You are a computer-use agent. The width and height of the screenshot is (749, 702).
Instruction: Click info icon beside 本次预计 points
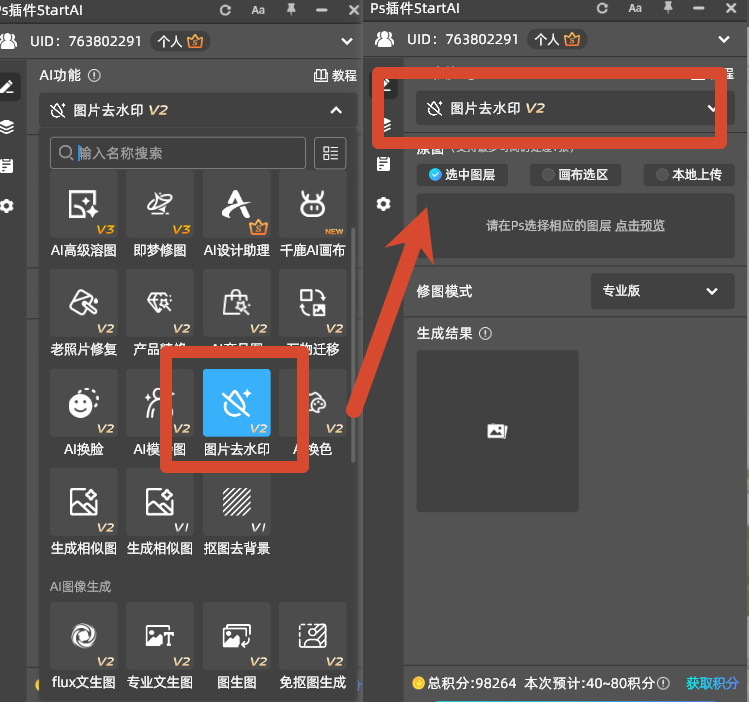663,683
